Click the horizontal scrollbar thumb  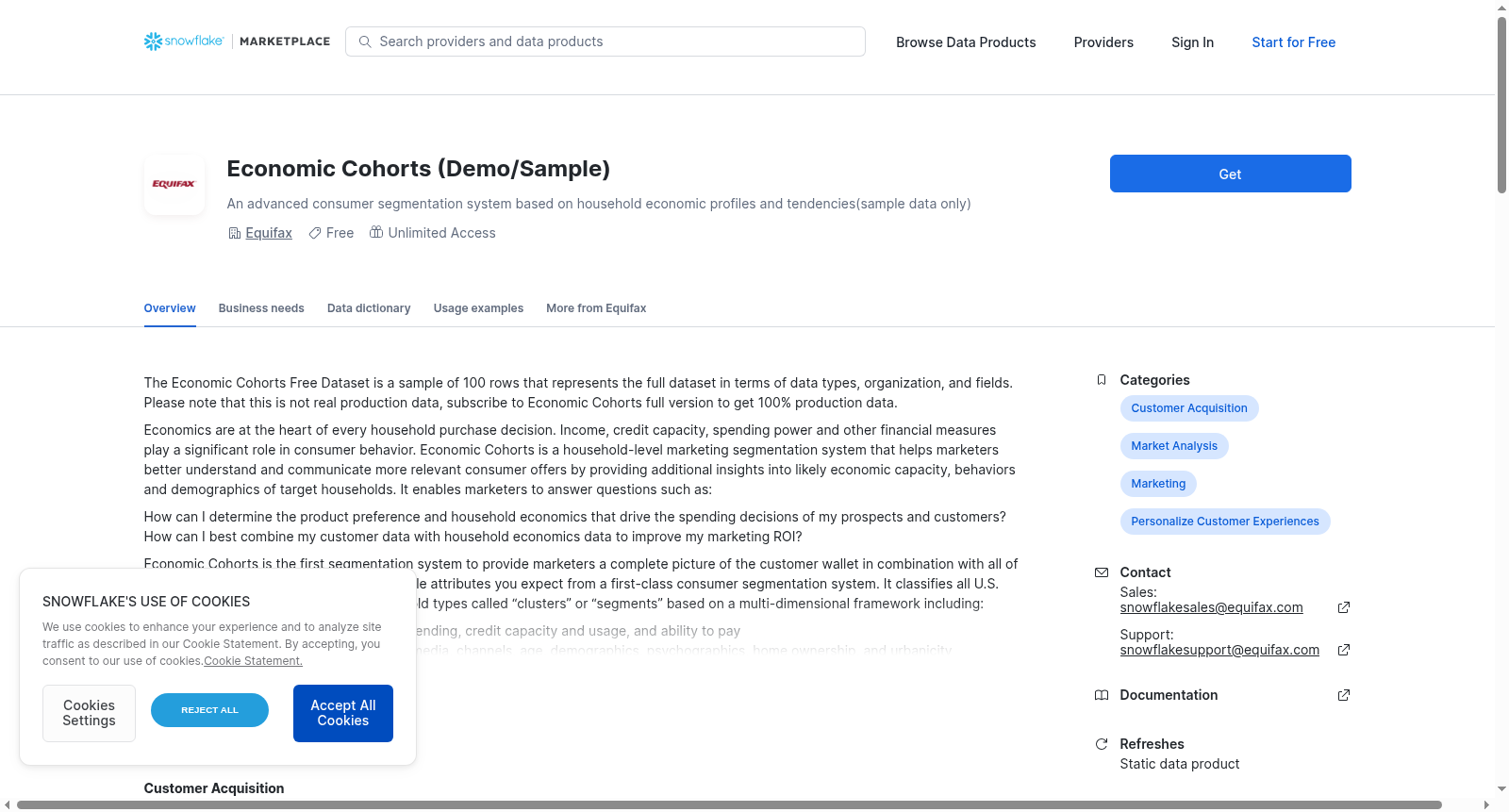[729, 804]
